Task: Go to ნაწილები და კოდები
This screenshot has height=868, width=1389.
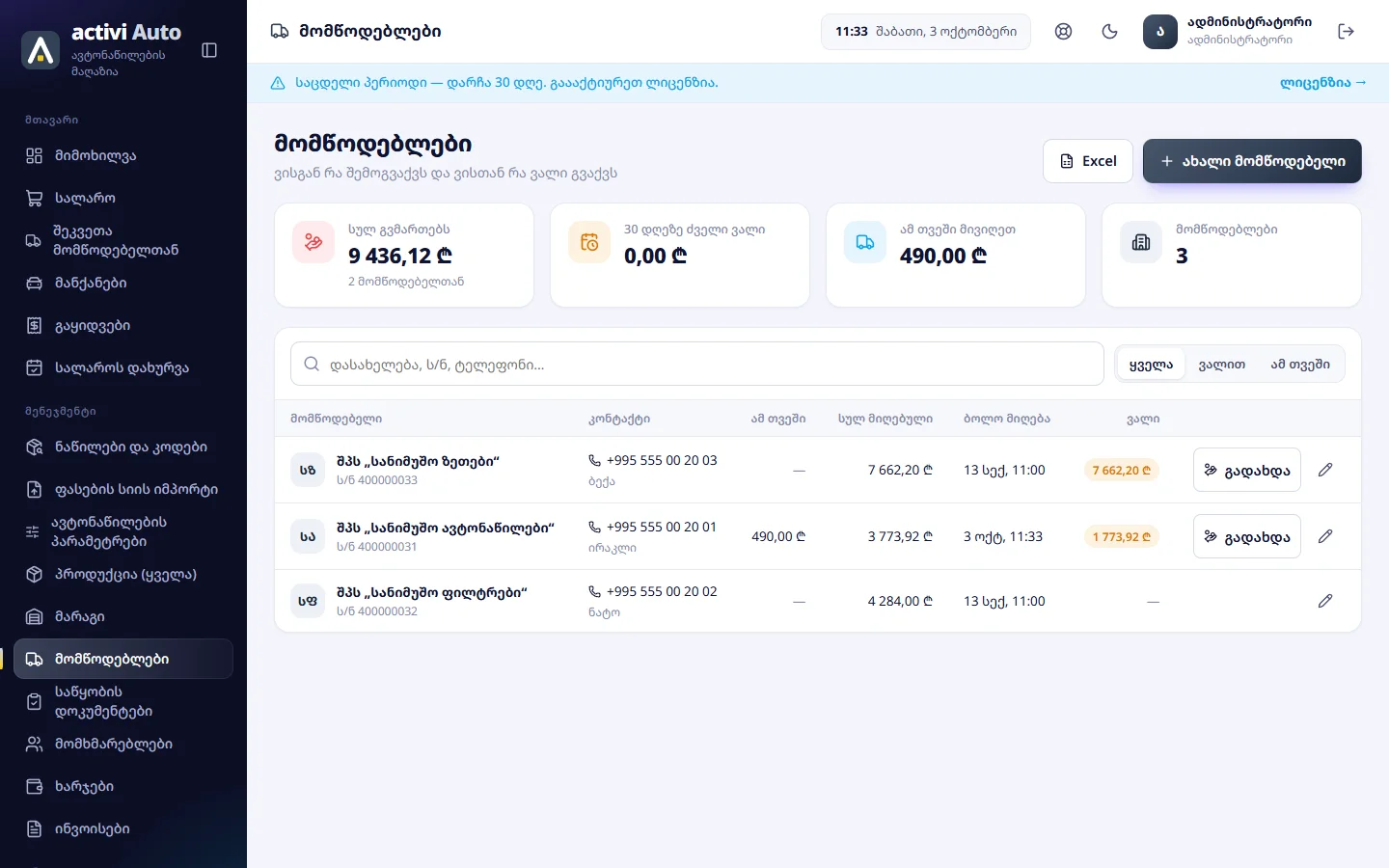Action: pyautogui.click(x=123, y=448)
